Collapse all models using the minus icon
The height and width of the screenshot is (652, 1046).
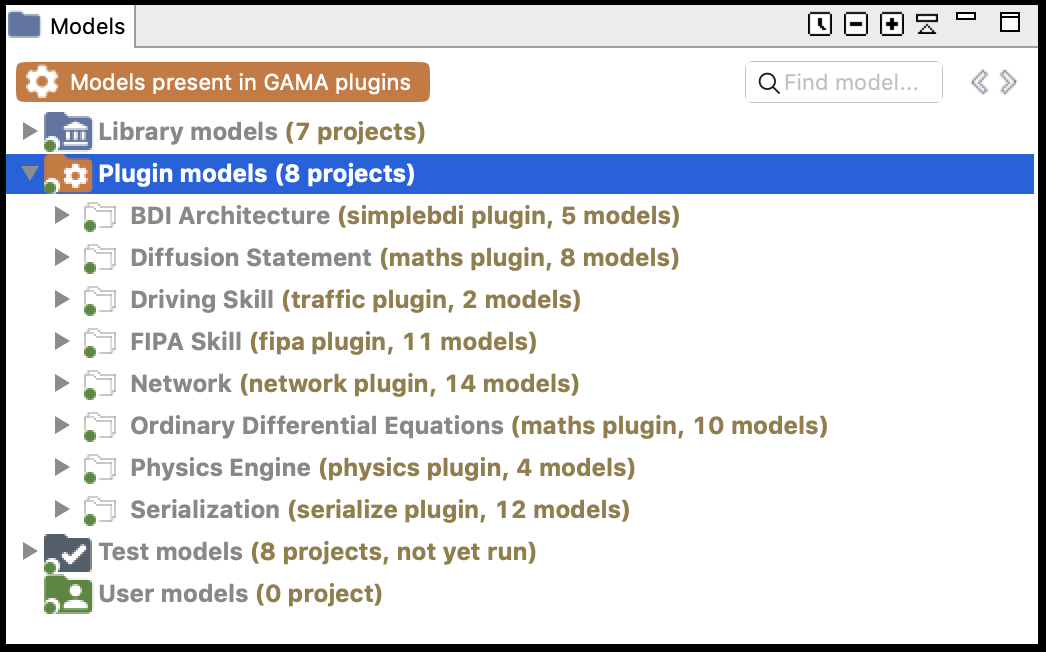point(855,23)
